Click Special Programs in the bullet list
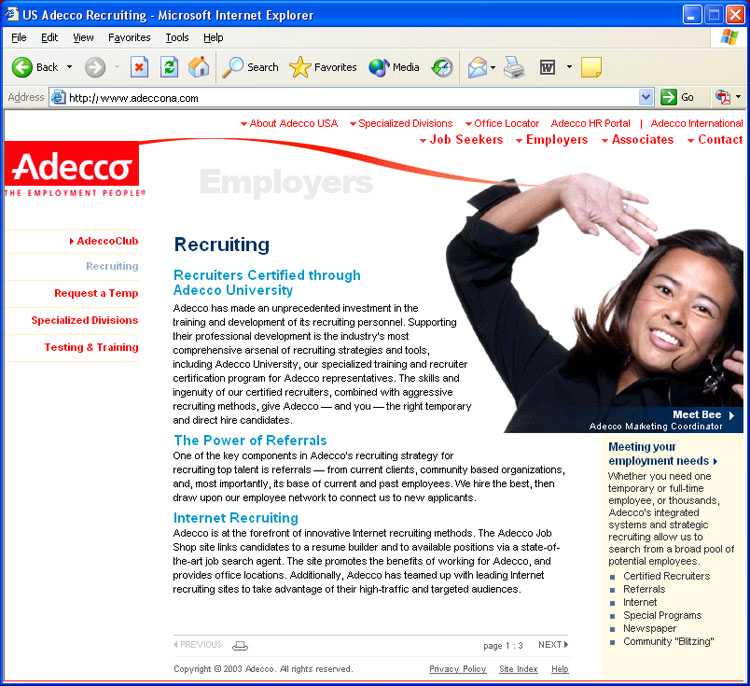 click(x=662, y=616)
